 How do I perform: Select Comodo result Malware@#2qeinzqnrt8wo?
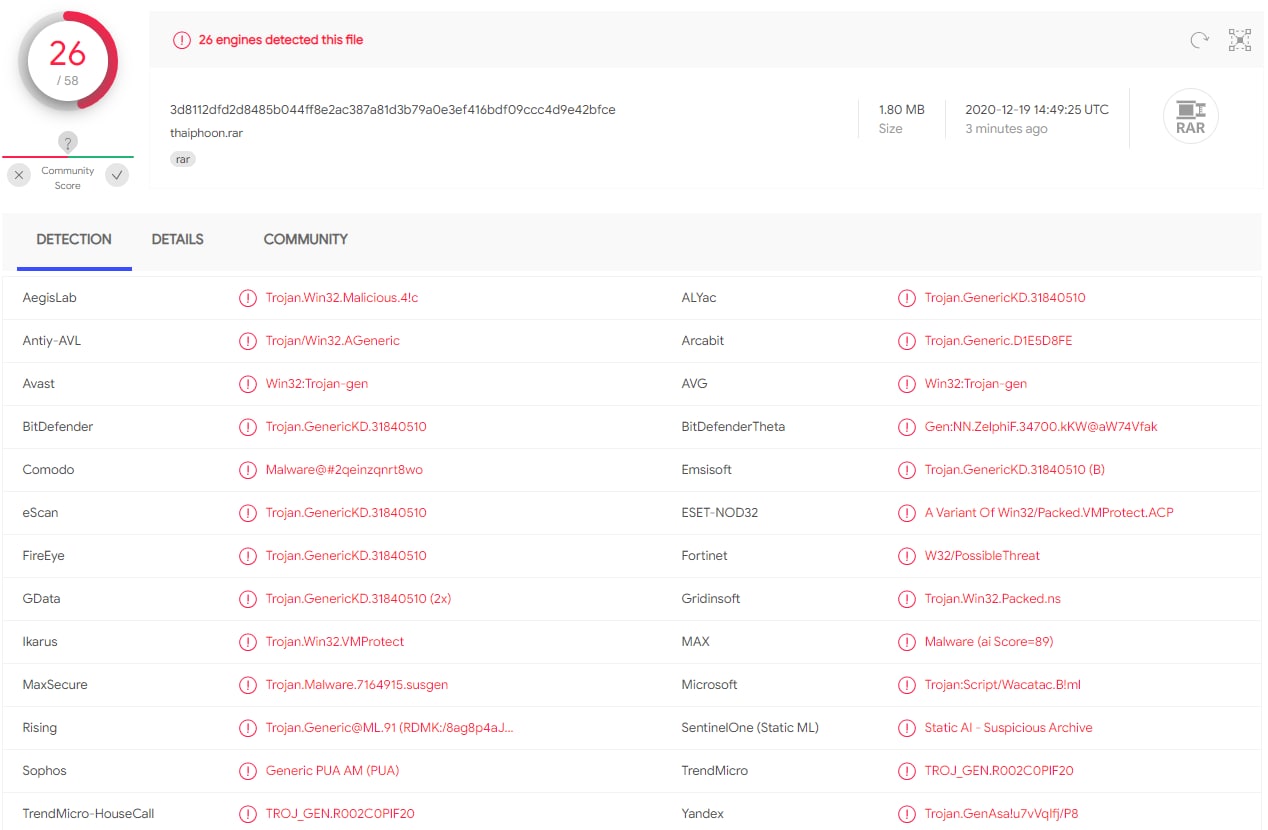click(x=344, y=470)
